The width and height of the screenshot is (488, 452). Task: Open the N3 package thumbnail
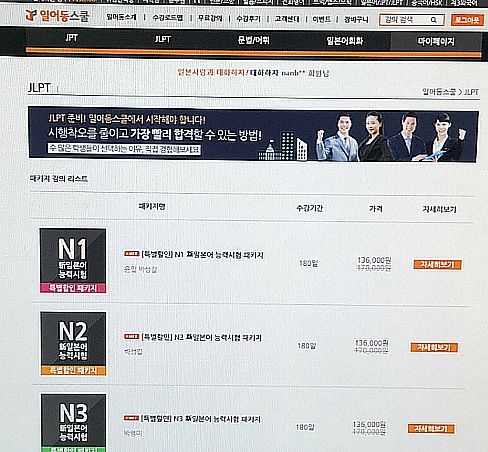pyautogui.click(x=74, y=423)
